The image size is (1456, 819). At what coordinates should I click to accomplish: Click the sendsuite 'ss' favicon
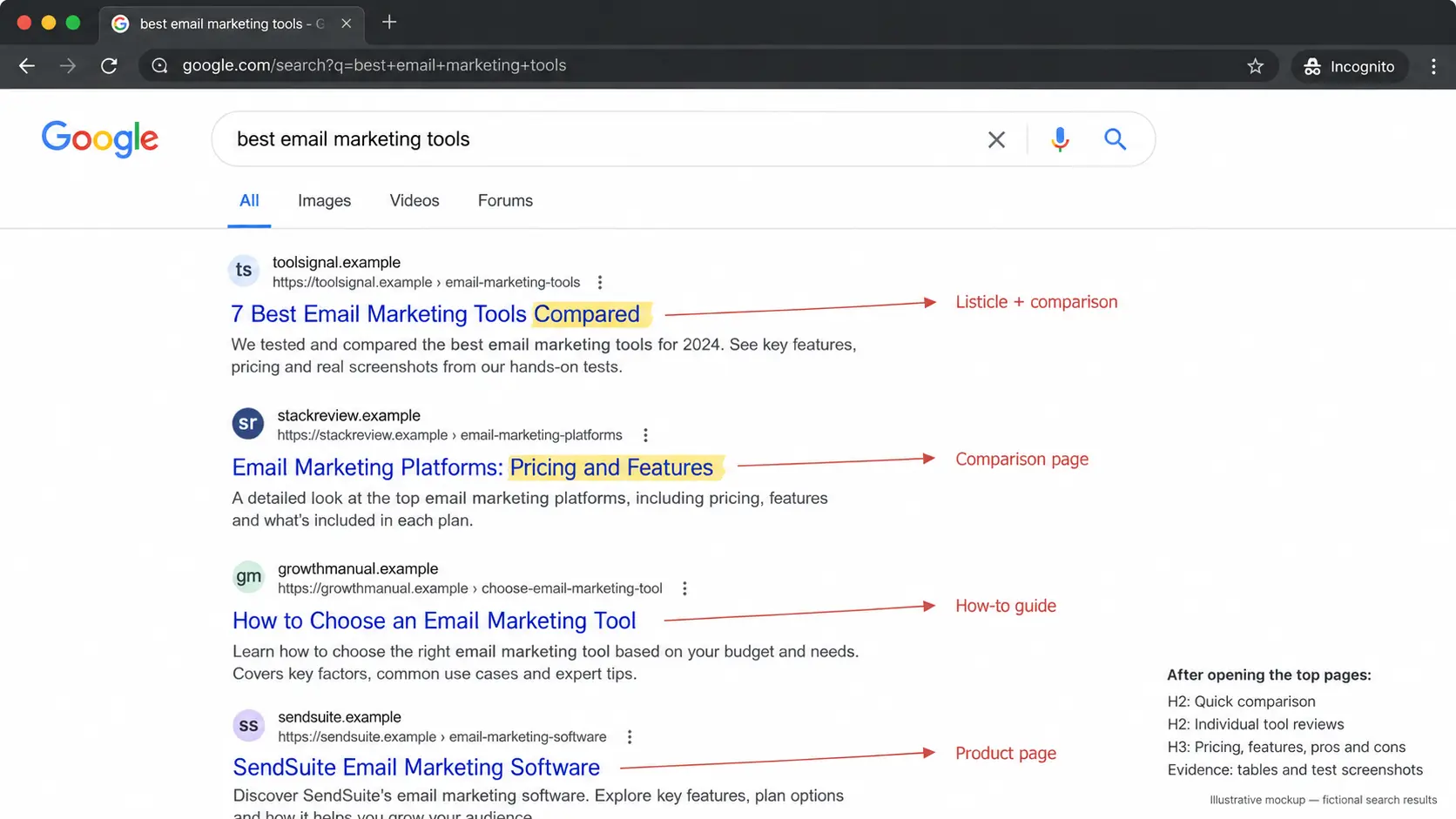(x=248, y=725)
